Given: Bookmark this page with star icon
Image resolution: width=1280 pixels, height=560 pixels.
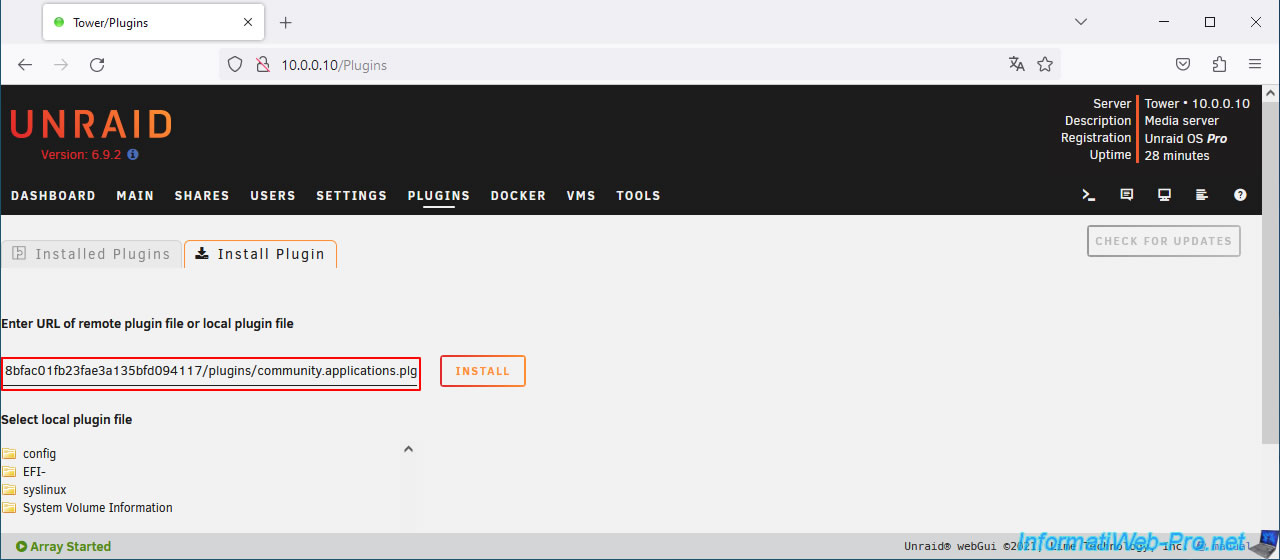Looking at the screenshot, I should (1045, 64).
